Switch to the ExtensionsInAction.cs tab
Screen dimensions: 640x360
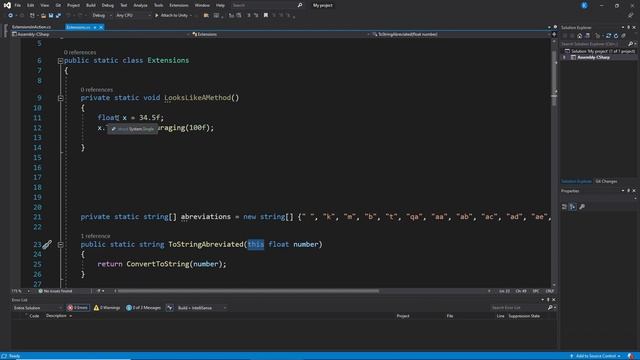click(31, 27)
